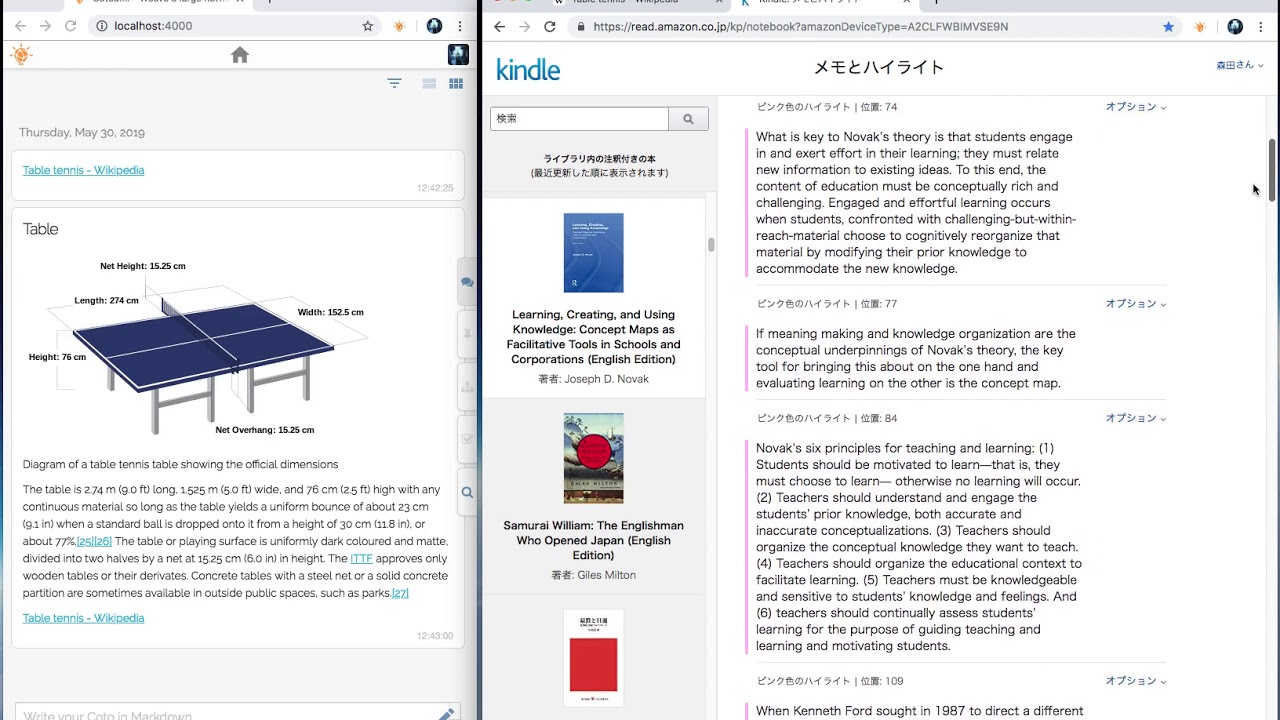Viewport: 1280px width, 720px height.
Task: Click the Kindle book list scrollbar thumb
Action: click(x=712, y=244)
